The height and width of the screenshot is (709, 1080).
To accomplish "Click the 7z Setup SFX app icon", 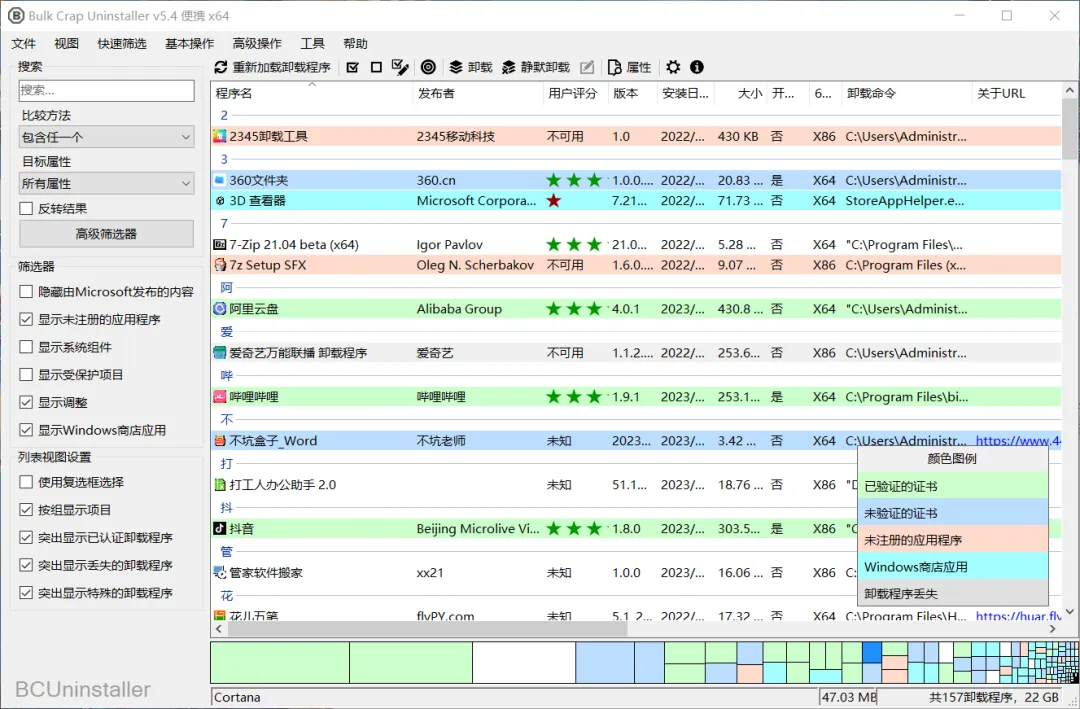I will point(220,265).
